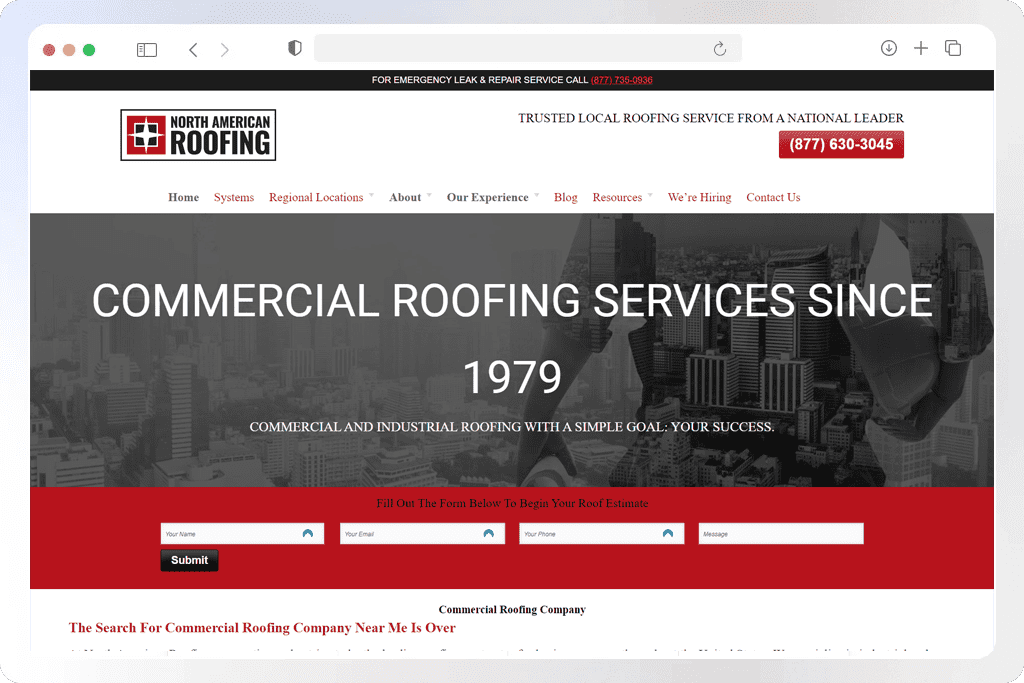Open the Safari sidebar icon

pos(146,48)
